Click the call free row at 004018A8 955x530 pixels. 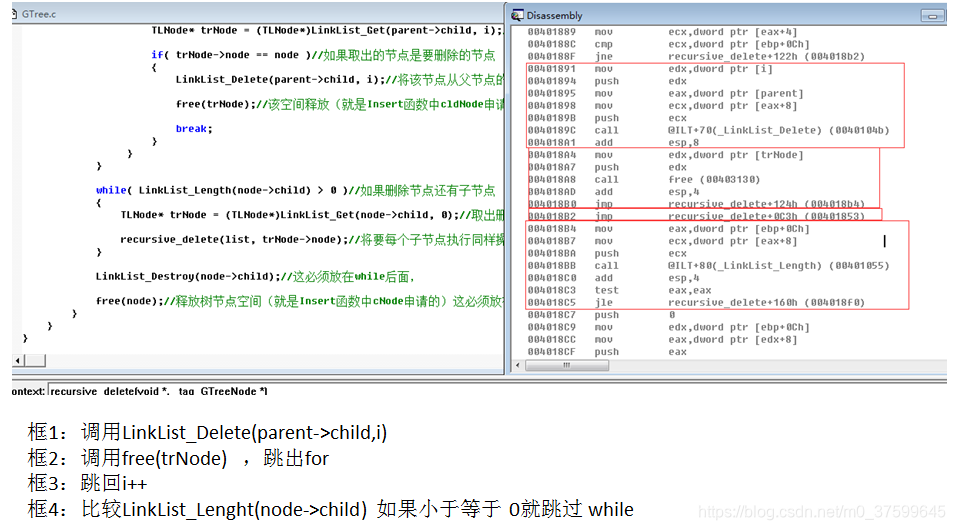coord(644,179)
